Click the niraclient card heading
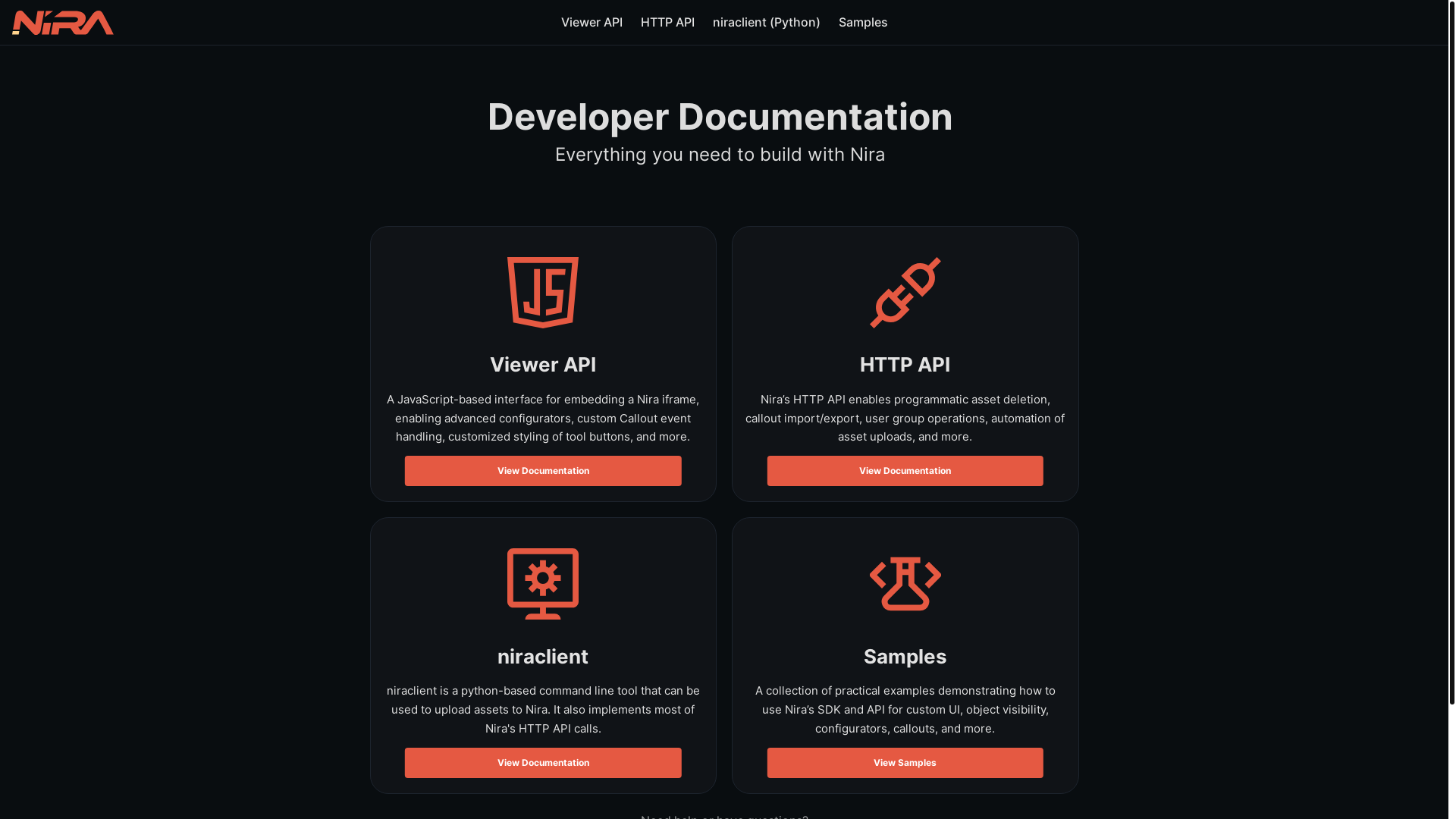This screenshot has height=819, width=1456. (543, 657)
